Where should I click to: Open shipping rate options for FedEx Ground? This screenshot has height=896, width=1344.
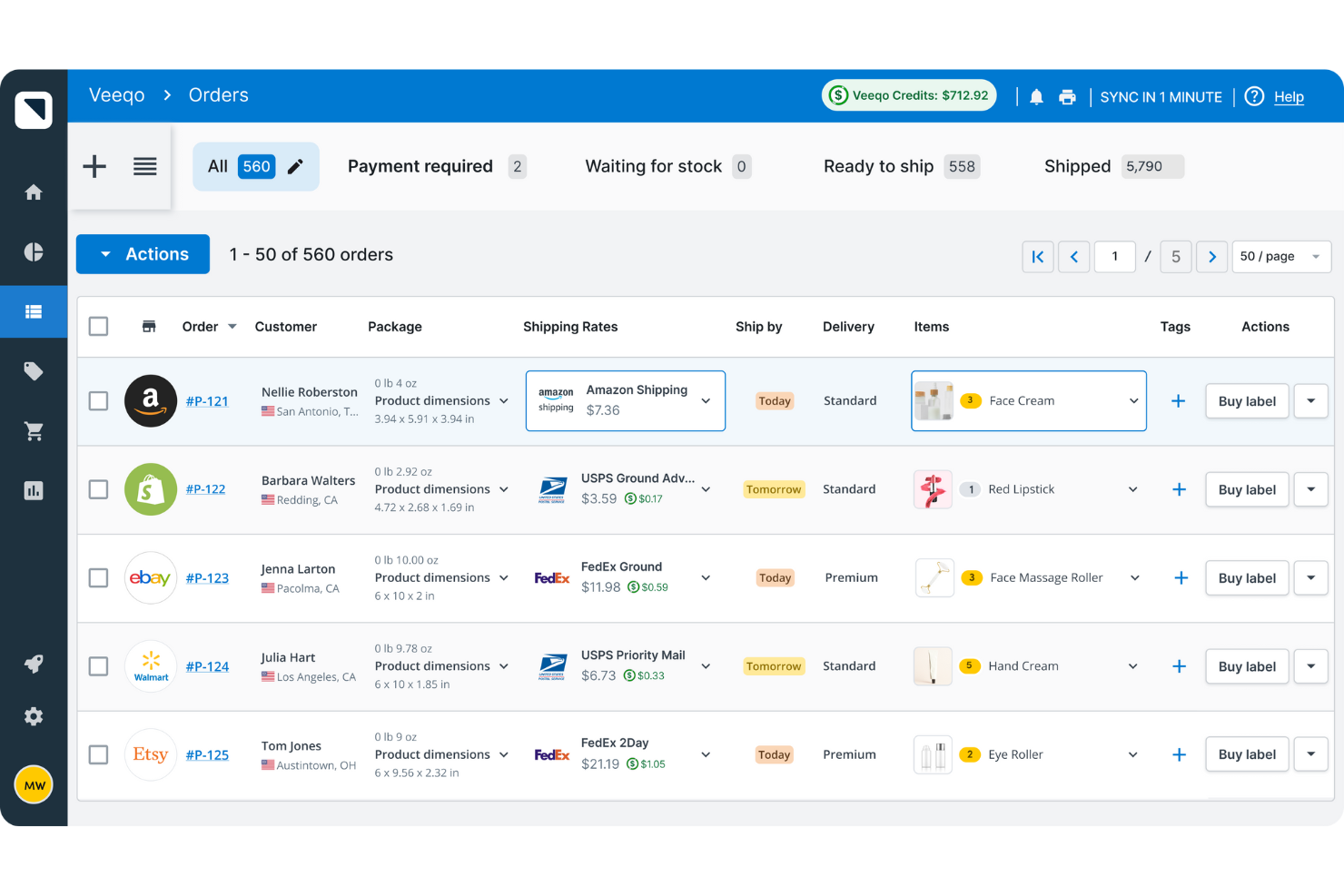click(x=706, y=577)
